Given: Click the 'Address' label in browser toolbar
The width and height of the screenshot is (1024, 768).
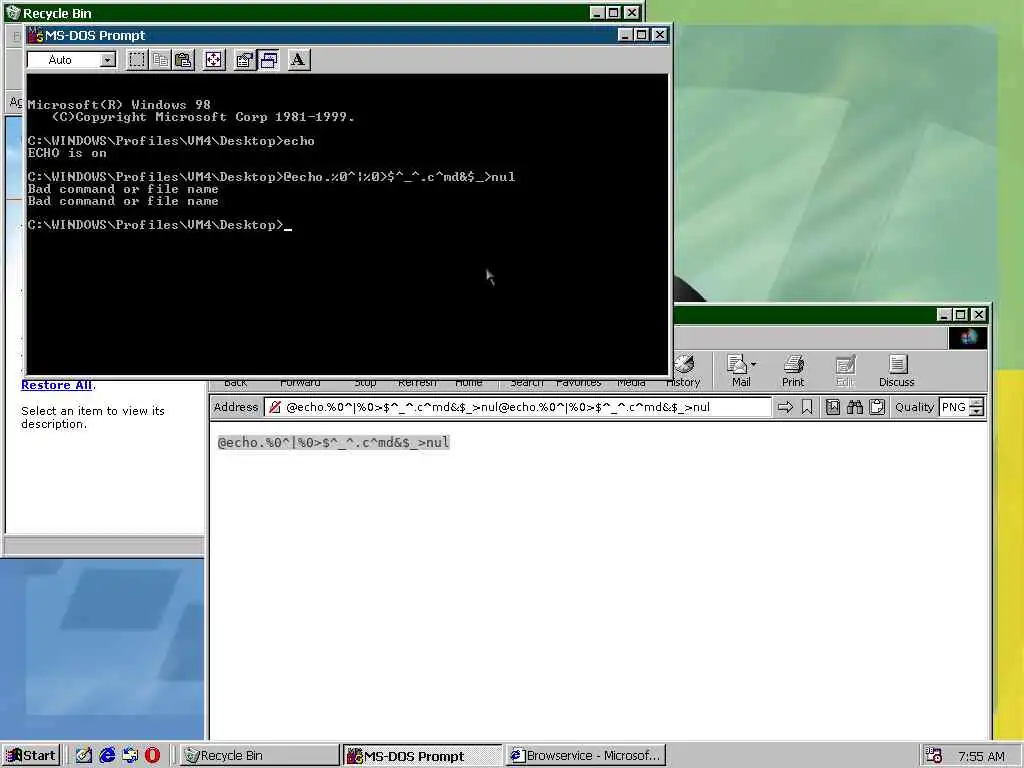Looking at the screenshot, I should (x=236, y=407).
